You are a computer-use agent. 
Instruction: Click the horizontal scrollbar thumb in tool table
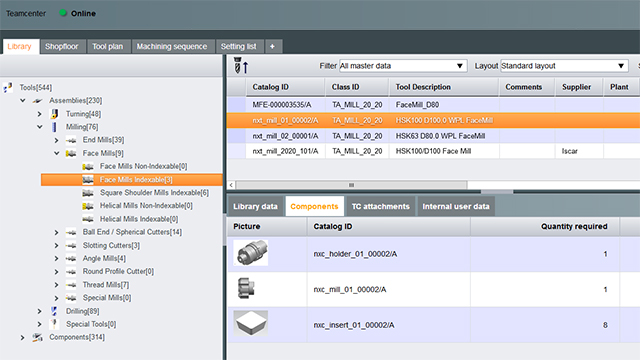coord(351,185)
